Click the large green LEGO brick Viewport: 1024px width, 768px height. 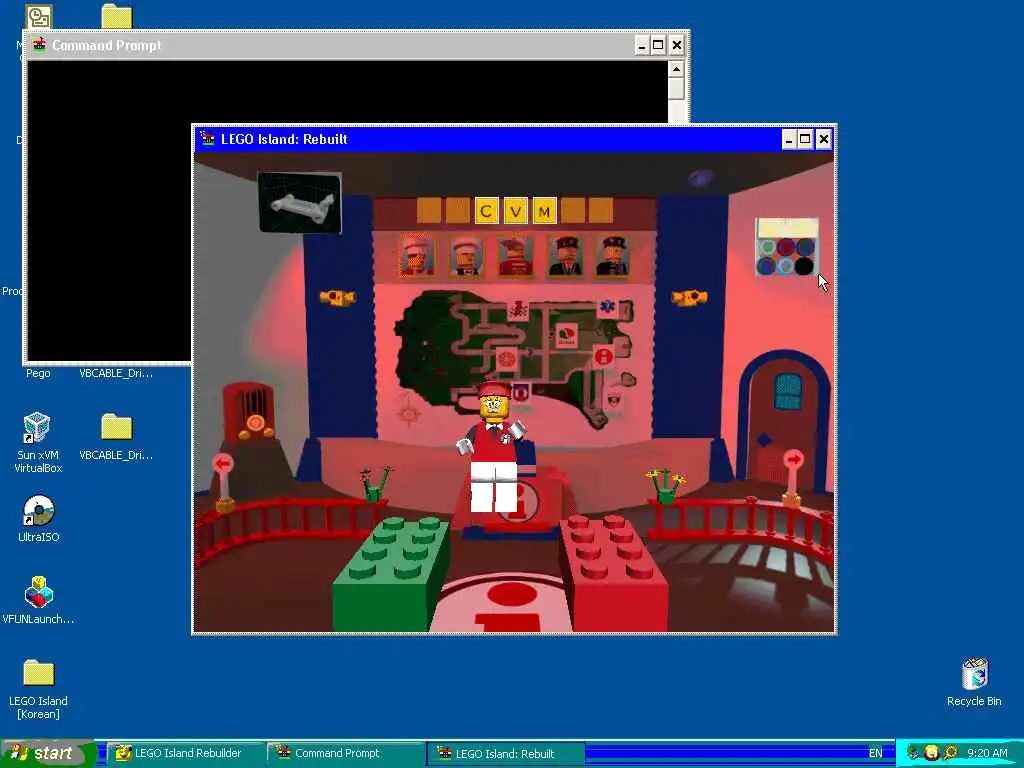coord(392,573)
